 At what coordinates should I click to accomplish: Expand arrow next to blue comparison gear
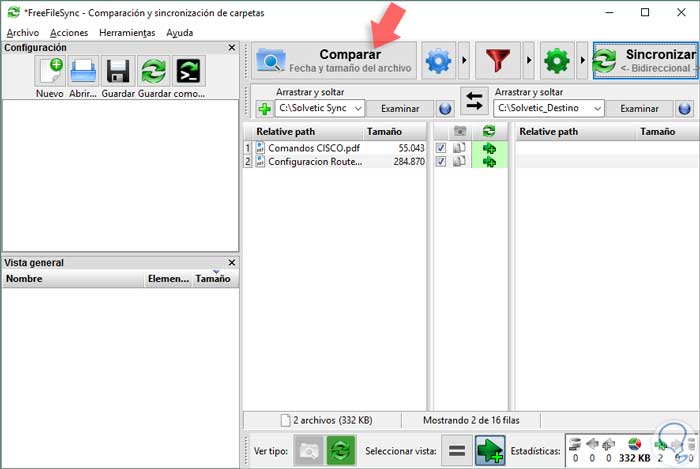[464, 61]
